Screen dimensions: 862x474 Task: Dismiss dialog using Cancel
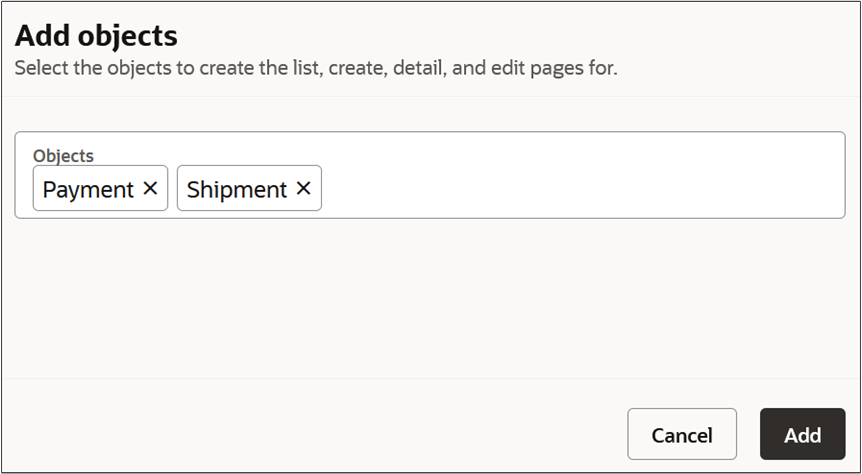point(681,435)
